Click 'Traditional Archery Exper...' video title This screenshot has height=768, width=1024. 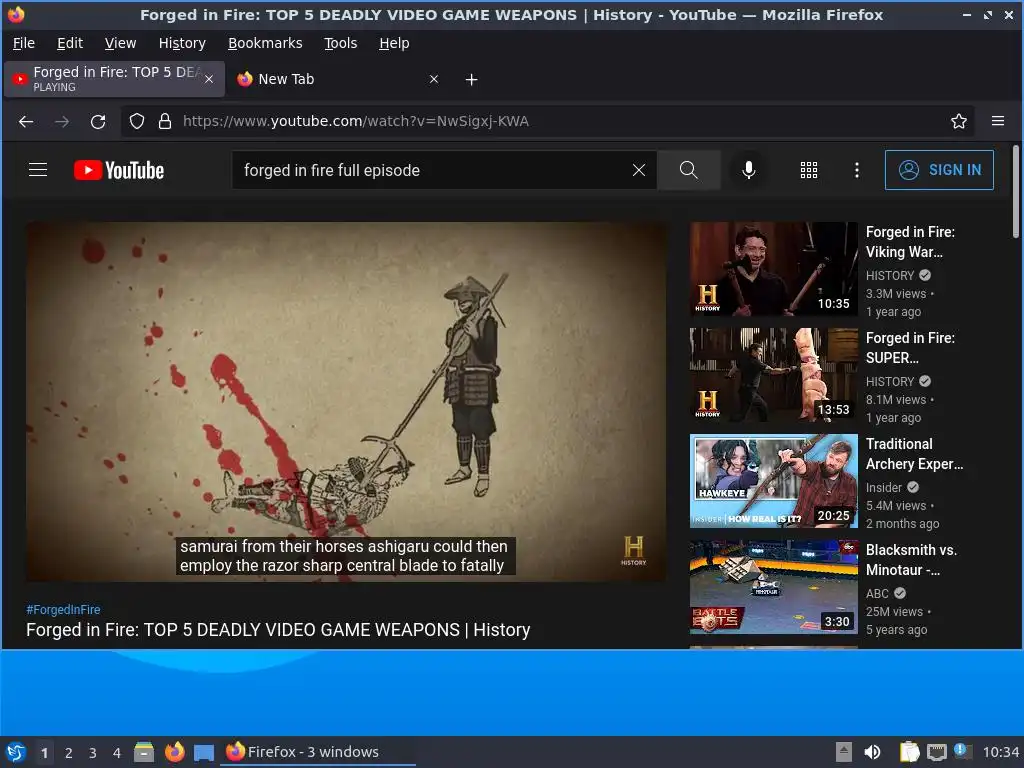pos(914,454)
